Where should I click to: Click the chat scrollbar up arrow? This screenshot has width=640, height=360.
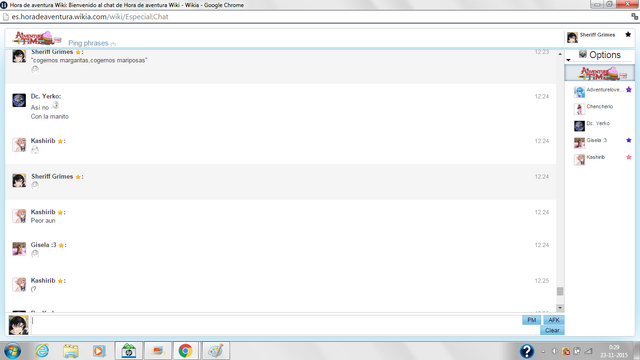pyautogui.click(x=560, y=54)
